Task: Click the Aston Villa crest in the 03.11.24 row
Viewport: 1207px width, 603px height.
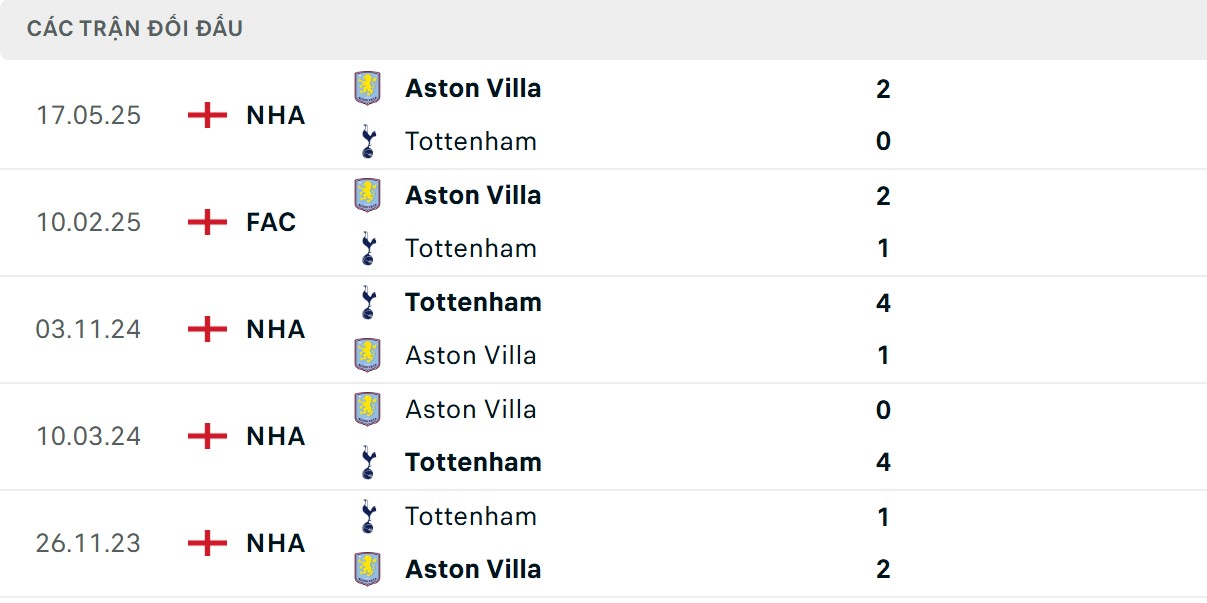Action: [x=369, y=355]
